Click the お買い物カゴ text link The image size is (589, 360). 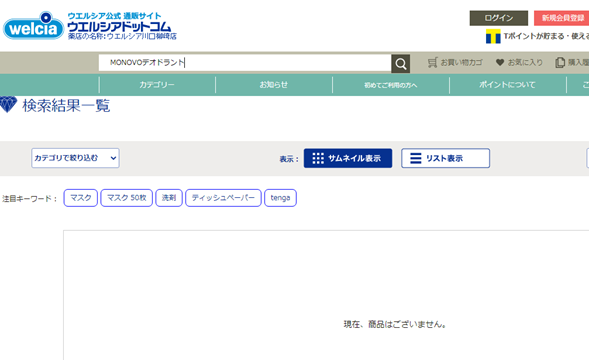pyautogui.click(x=462, y=62)
